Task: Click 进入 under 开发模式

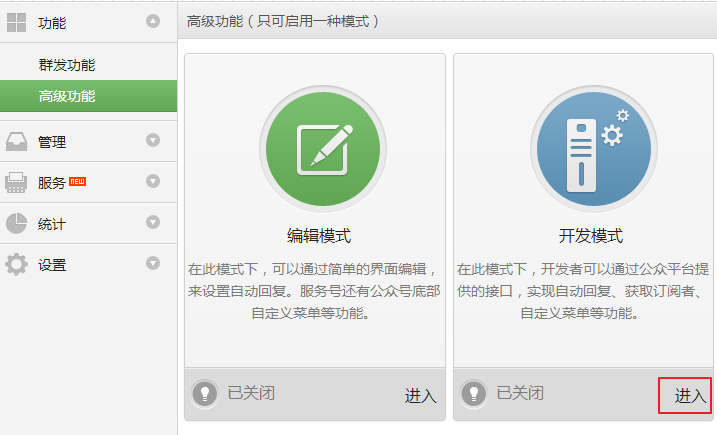Action: tap(690, 396)
